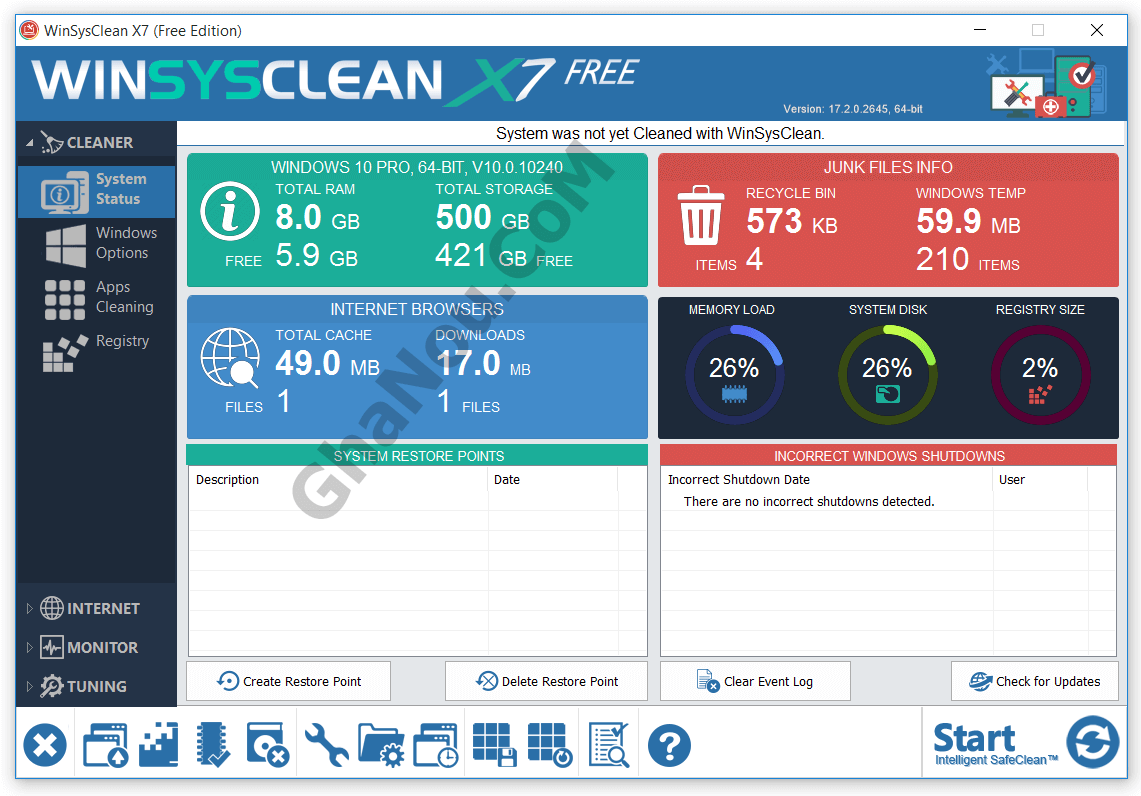Click the 'System was not yet Cleaned' status message

pyautogui.click(x=660, y=133)
